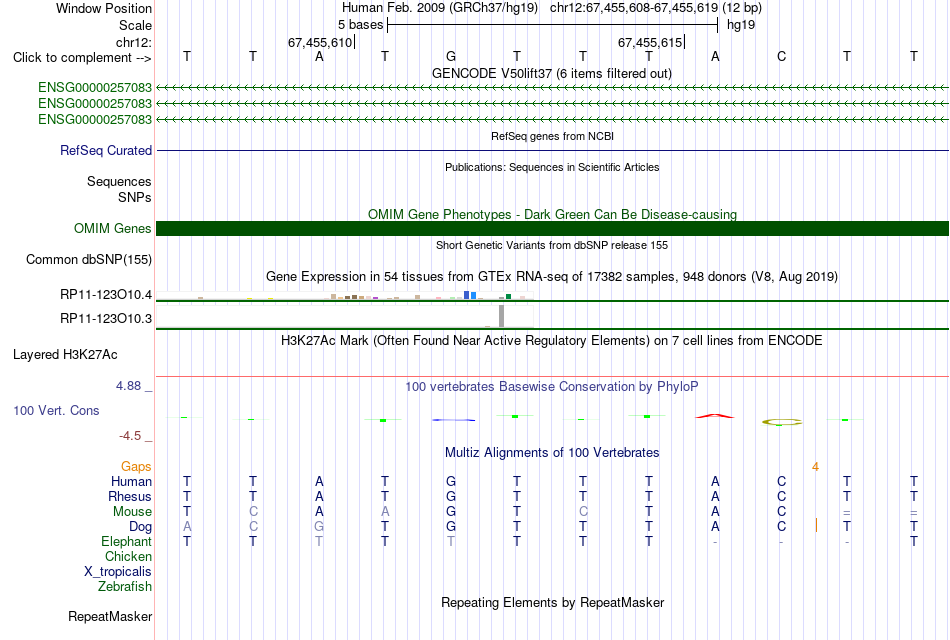The image size is (950, 640).
Task: Click the blue PhyloP conservation bar
Action: coord(454,419)
